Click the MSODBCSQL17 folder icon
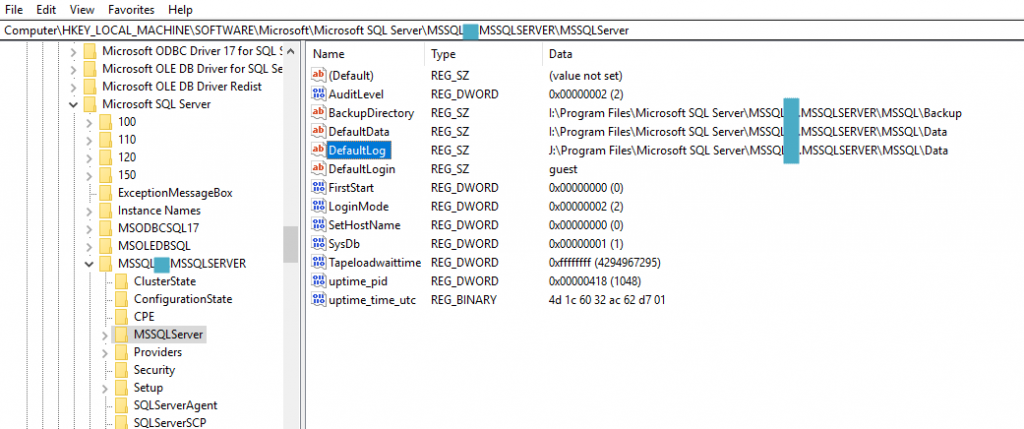 [x=105, y=229]
